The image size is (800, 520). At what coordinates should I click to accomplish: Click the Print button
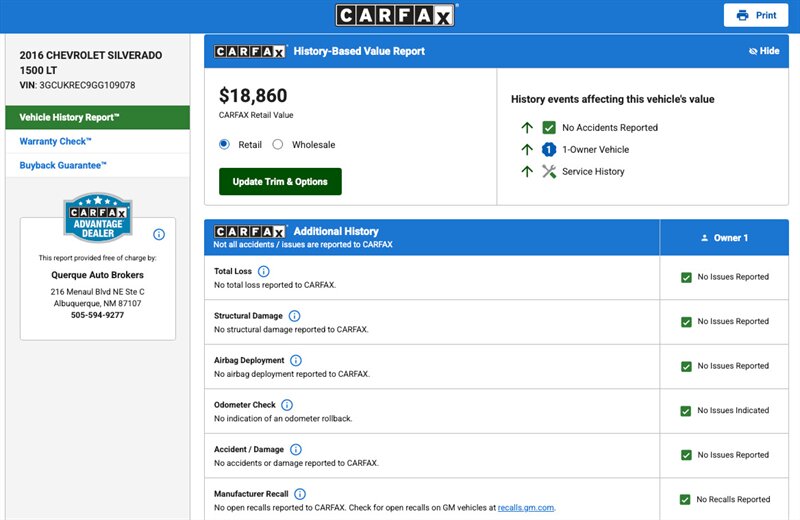tap(756, 15)
